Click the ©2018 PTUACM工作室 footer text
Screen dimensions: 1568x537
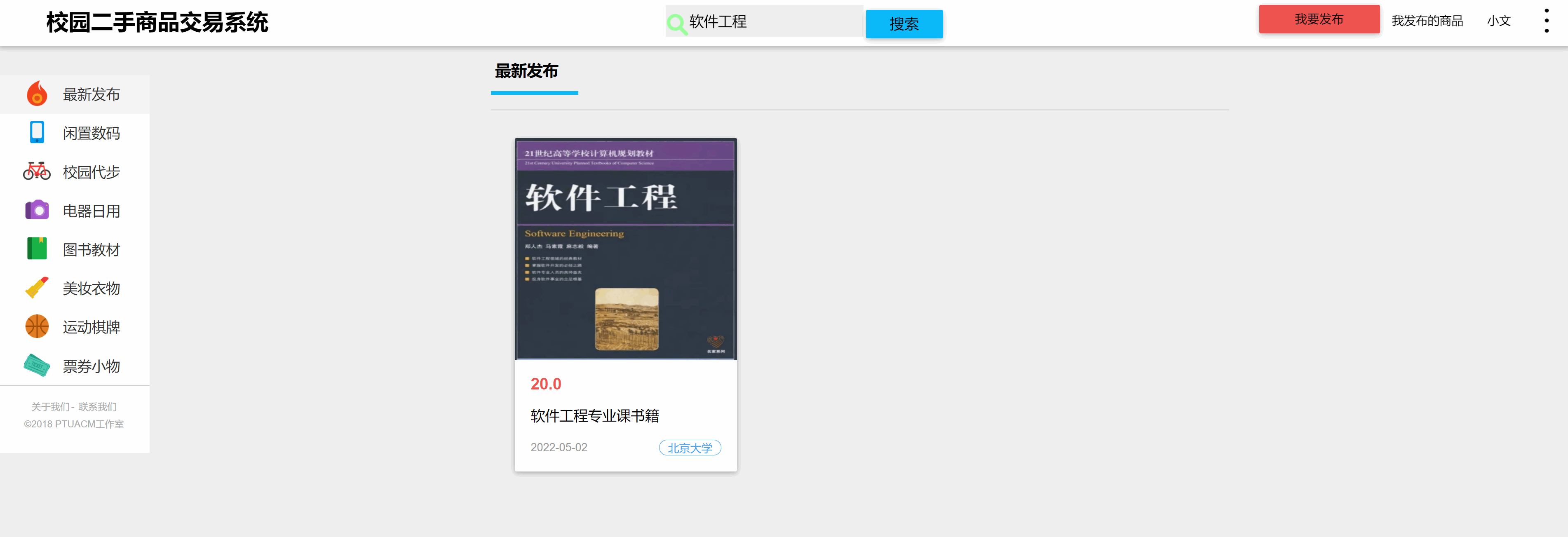(74, 424)
